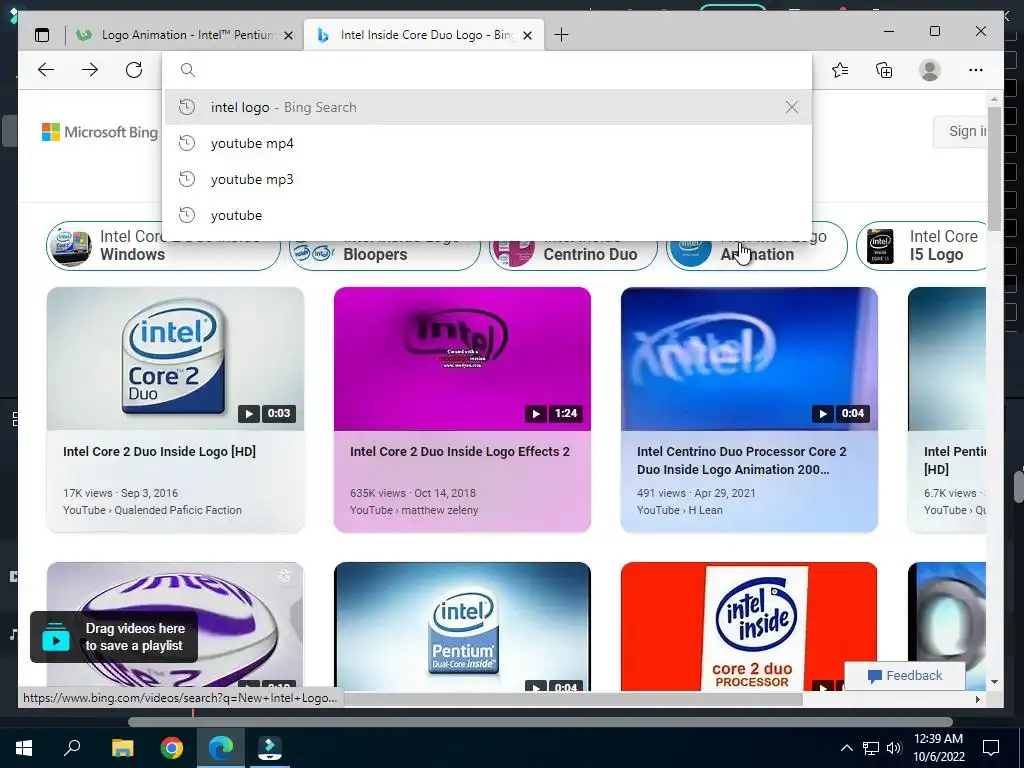Open the Intel Pentium Dual-Core Inside thumbnail
1024x768 pixels.
[x=462, y=626]
